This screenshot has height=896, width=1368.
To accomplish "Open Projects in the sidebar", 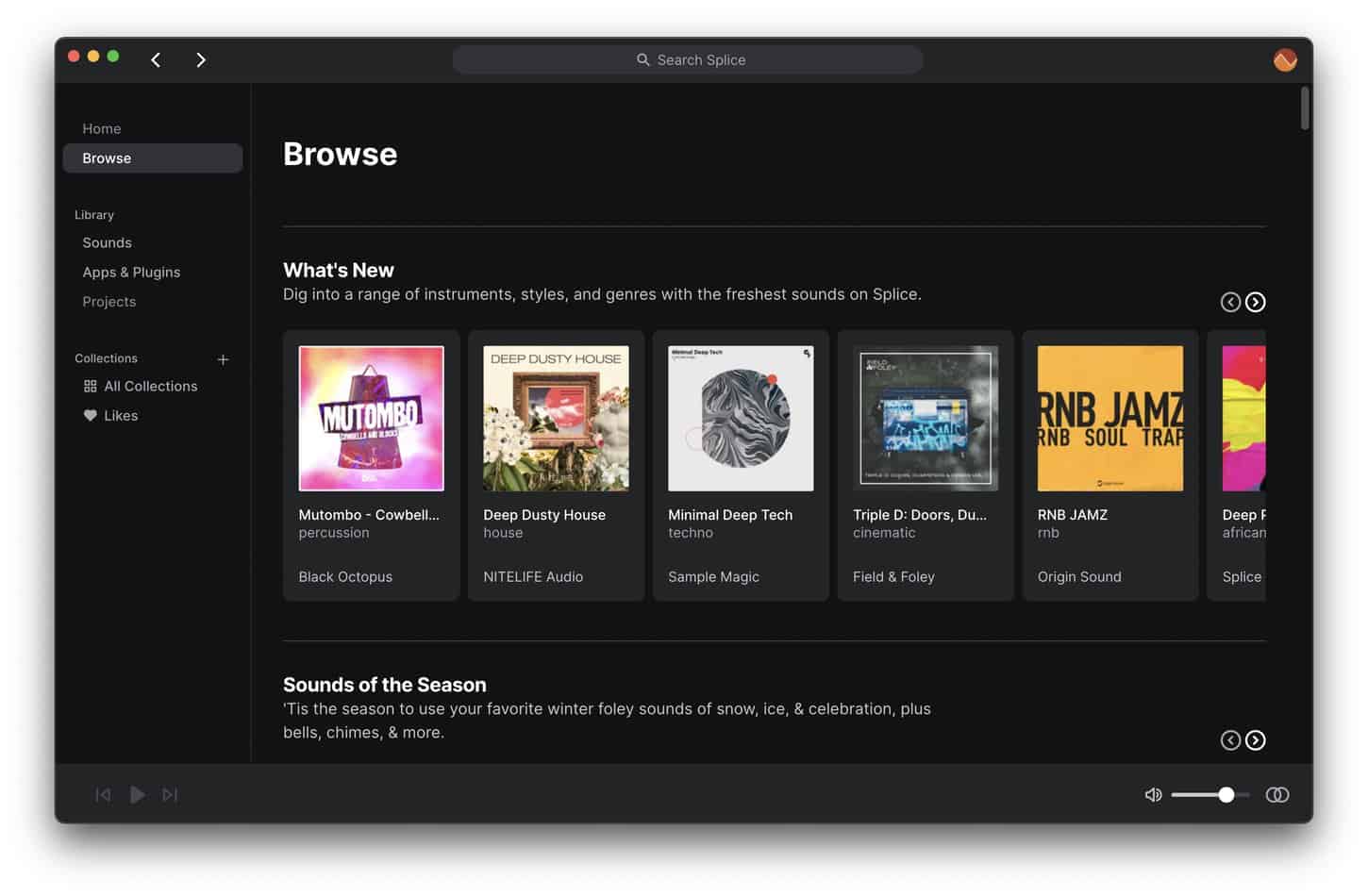I will [x=109, y=301].
